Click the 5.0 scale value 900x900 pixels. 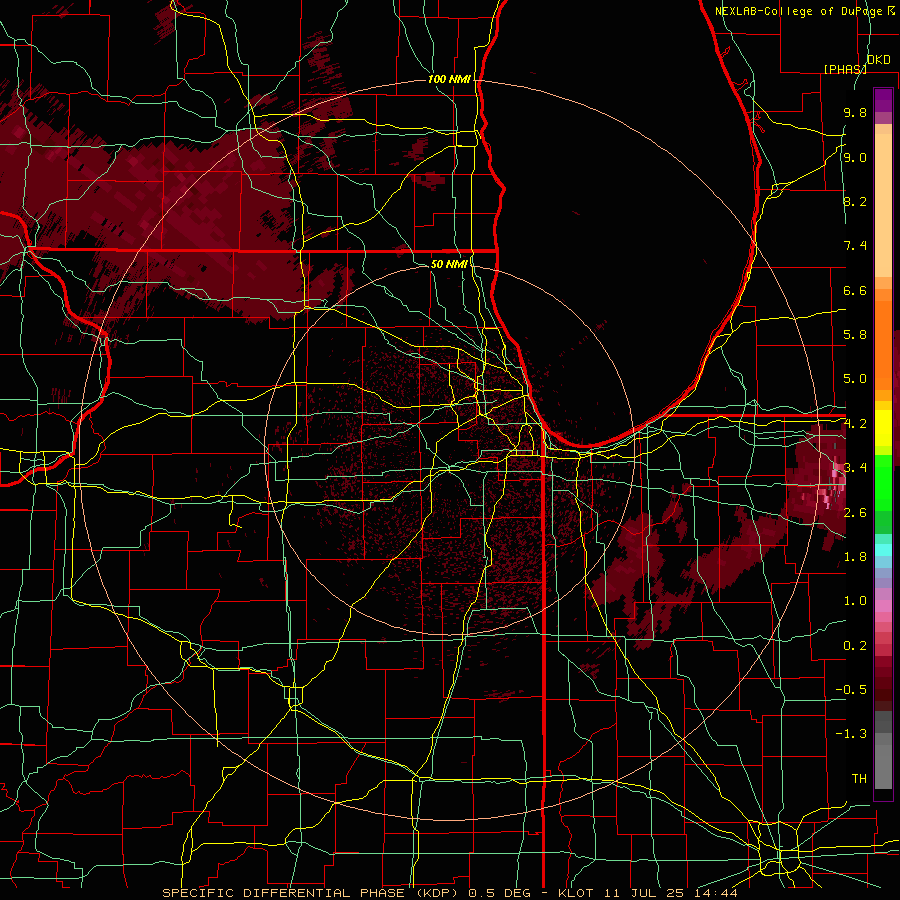click(855, 379)
